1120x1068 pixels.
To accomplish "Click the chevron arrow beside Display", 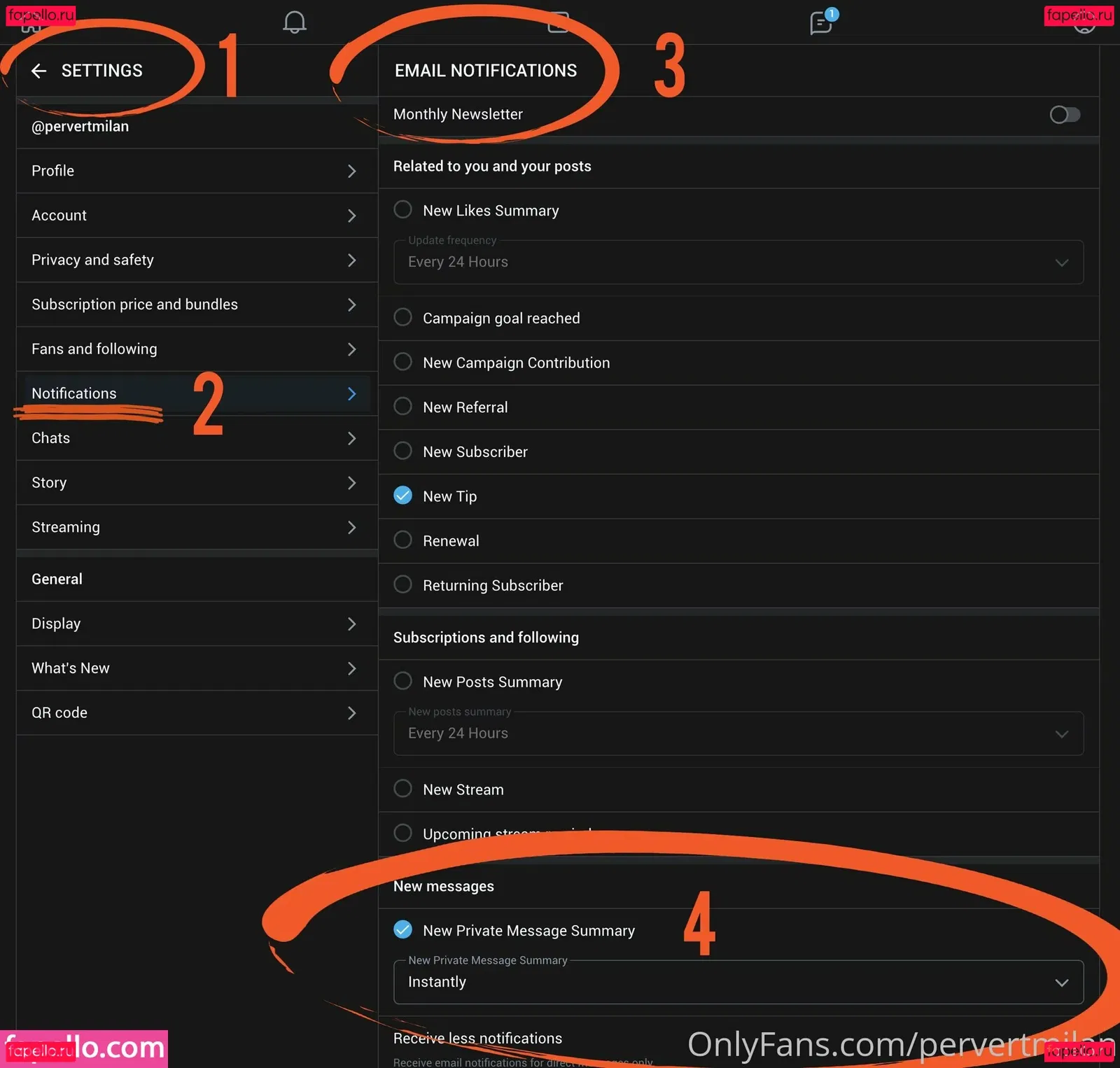I will pyautogui.click(x=351, y=624).
